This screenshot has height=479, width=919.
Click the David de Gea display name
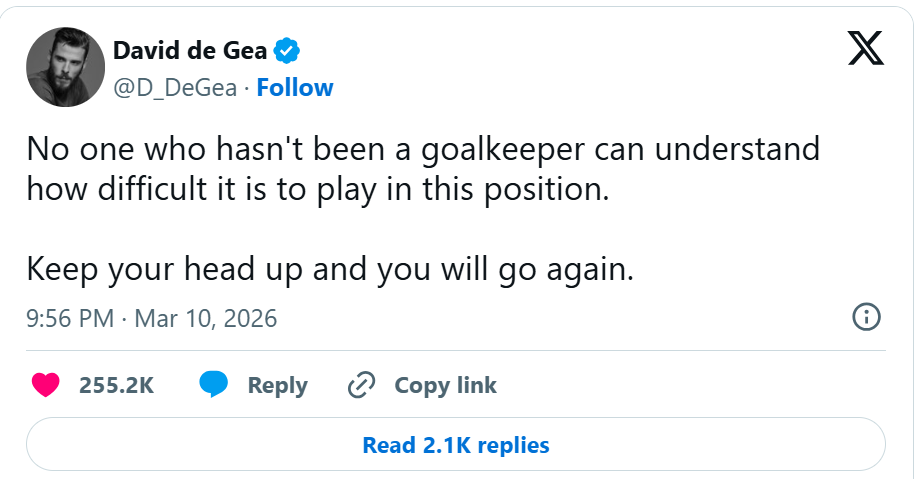[190, 49]
